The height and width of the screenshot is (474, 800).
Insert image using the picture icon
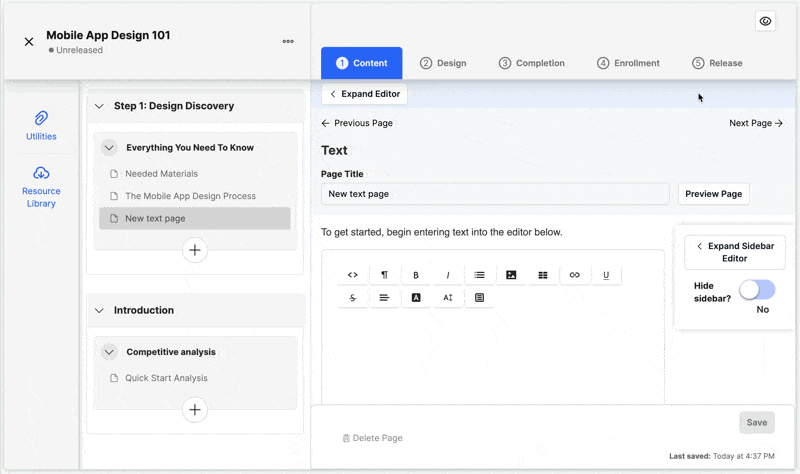coord(511,275)
